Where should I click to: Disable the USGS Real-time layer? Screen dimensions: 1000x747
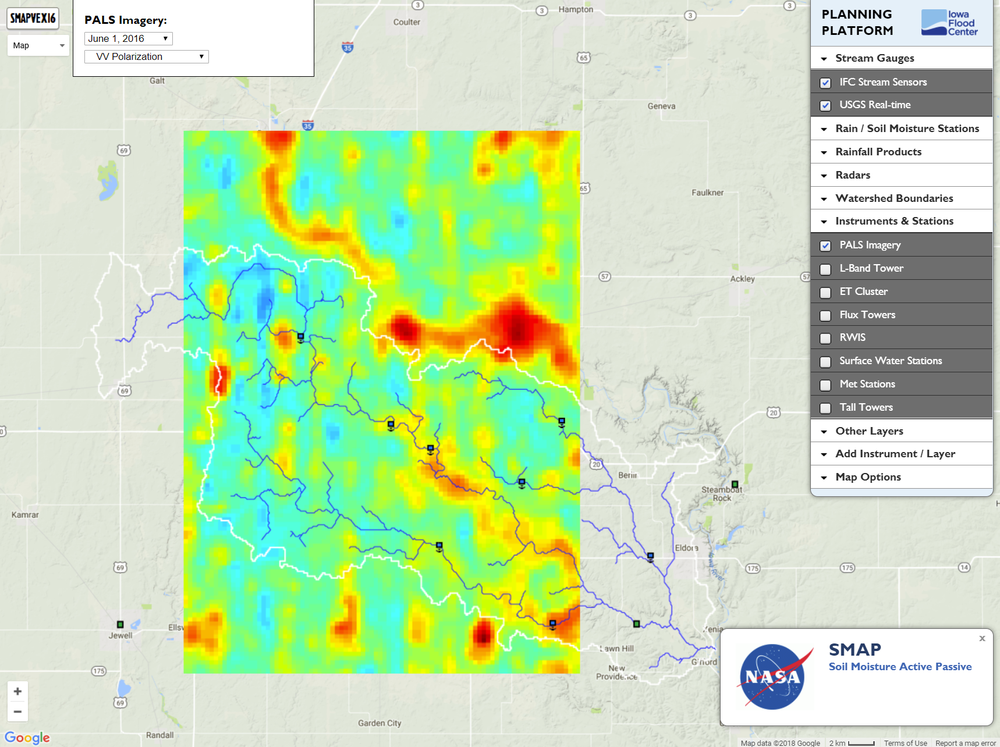(825, 105)
